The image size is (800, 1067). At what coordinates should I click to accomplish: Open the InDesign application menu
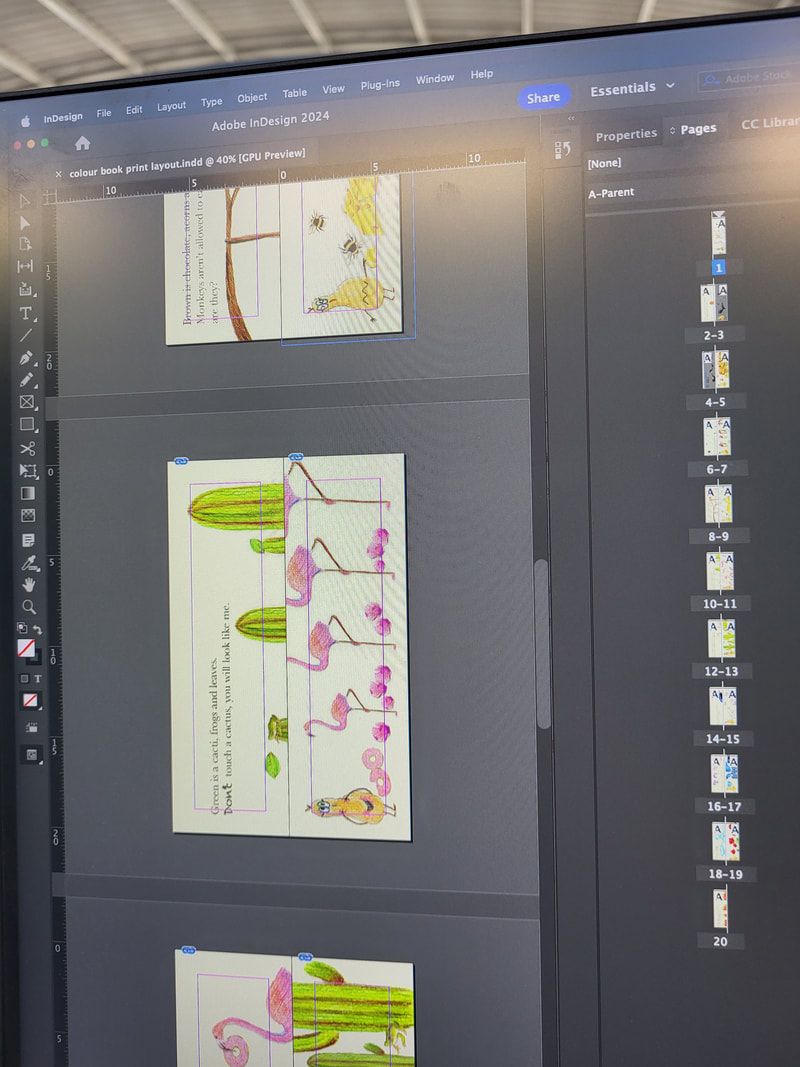point(63,117)
